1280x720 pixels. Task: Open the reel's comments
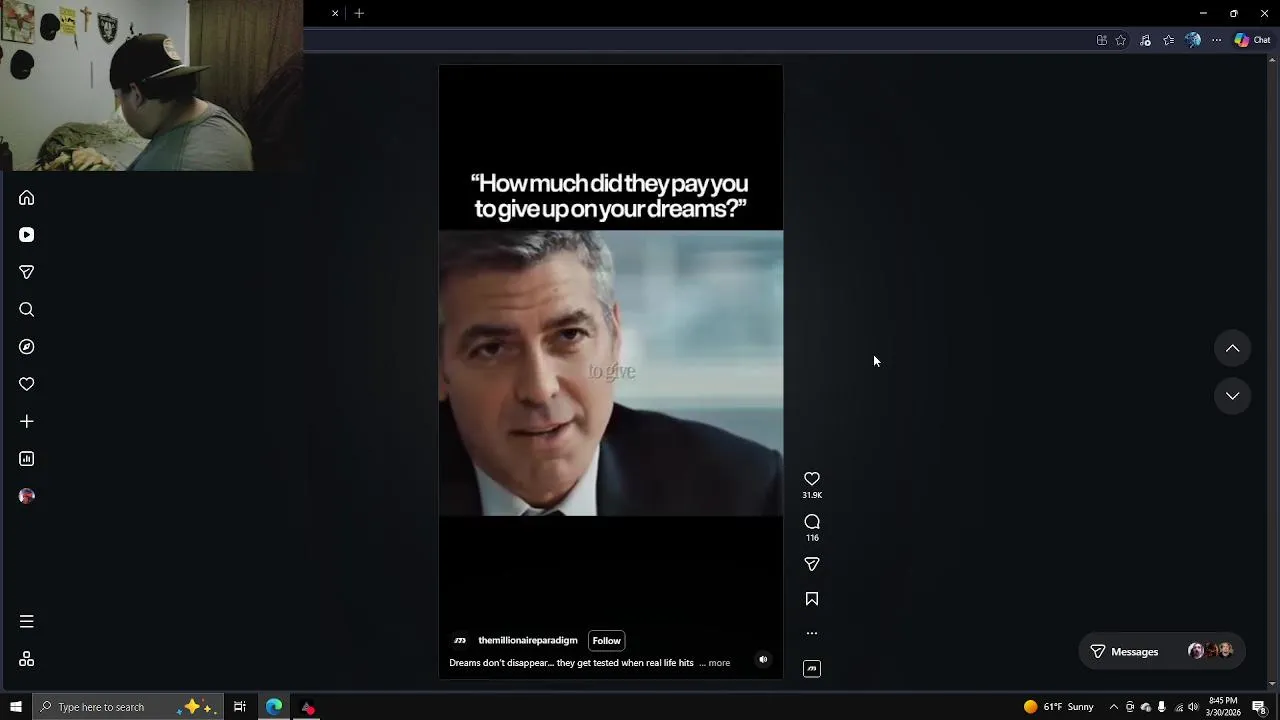point(812,522)
